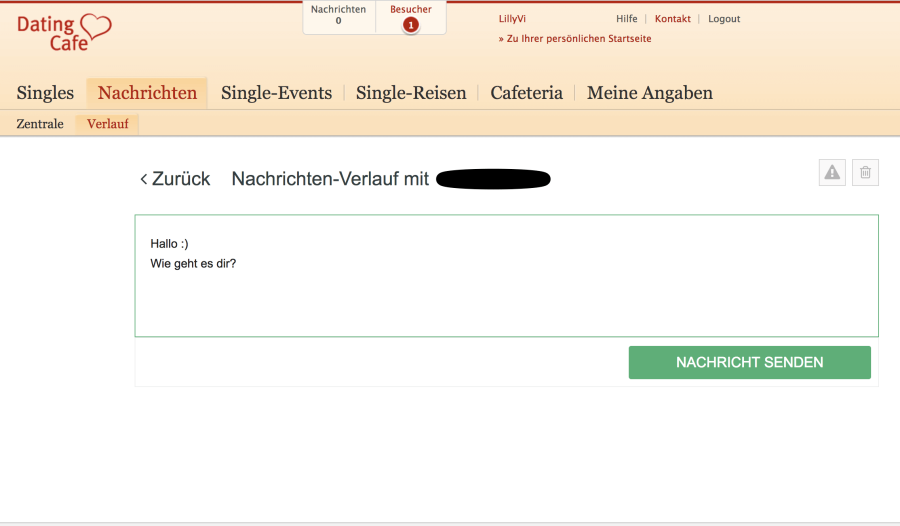Report conversation with the warning triangle icon
Image resolution: width=900 pixels, height=526 pixels.
point(832,172)
